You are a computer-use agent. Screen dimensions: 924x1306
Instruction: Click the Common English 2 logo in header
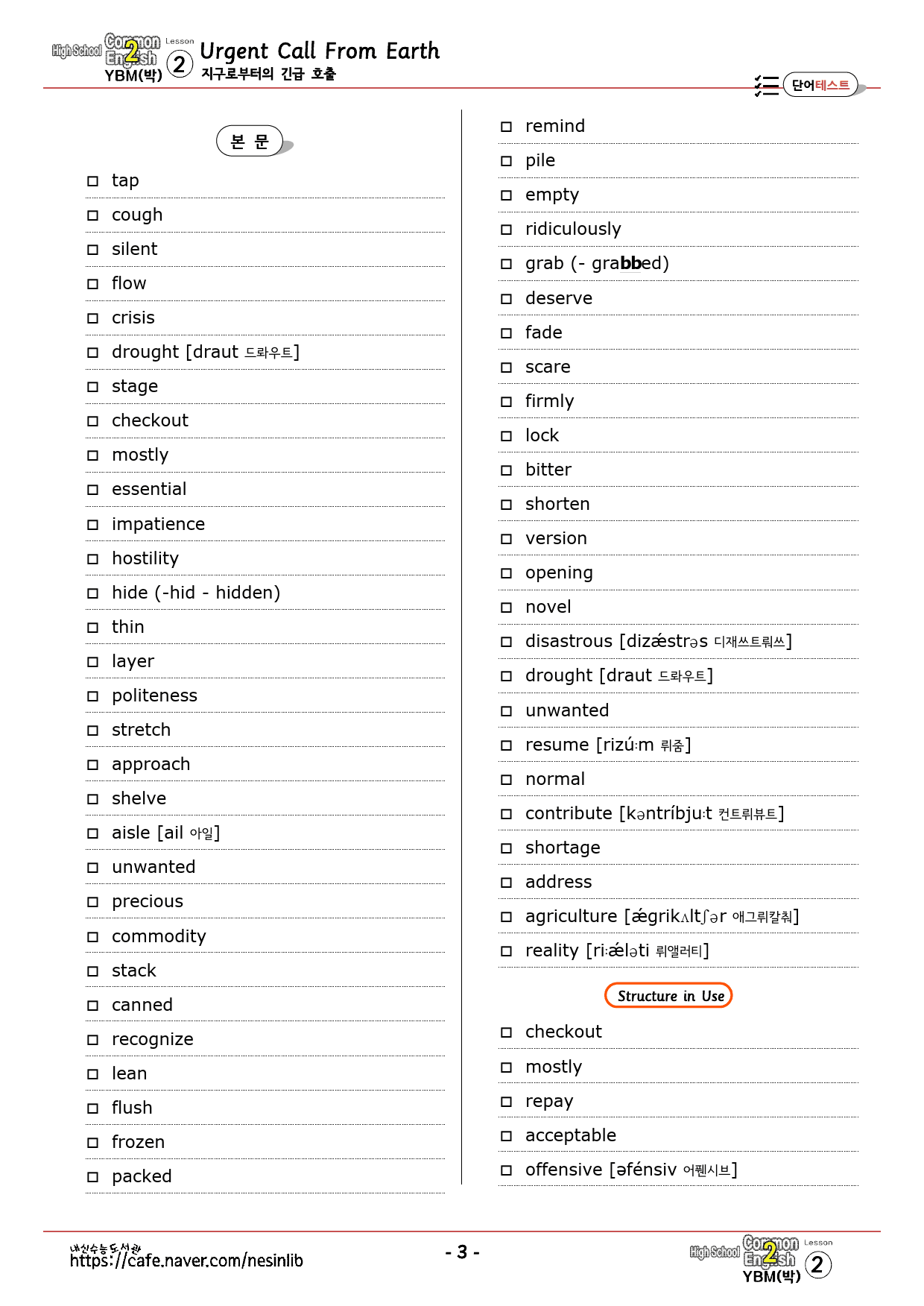coord(107,57)
